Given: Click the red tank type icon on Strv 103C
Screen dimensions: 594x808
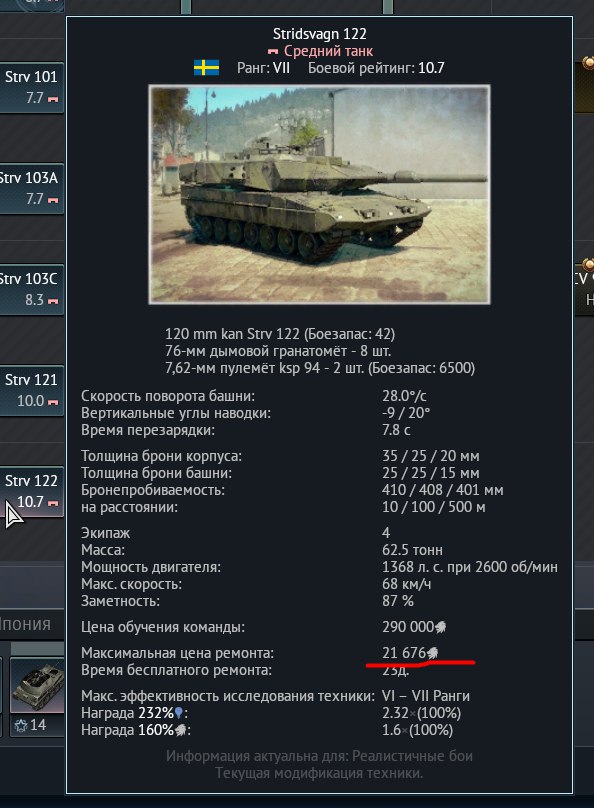Looking at the screenshot, I should pos(53,301).
